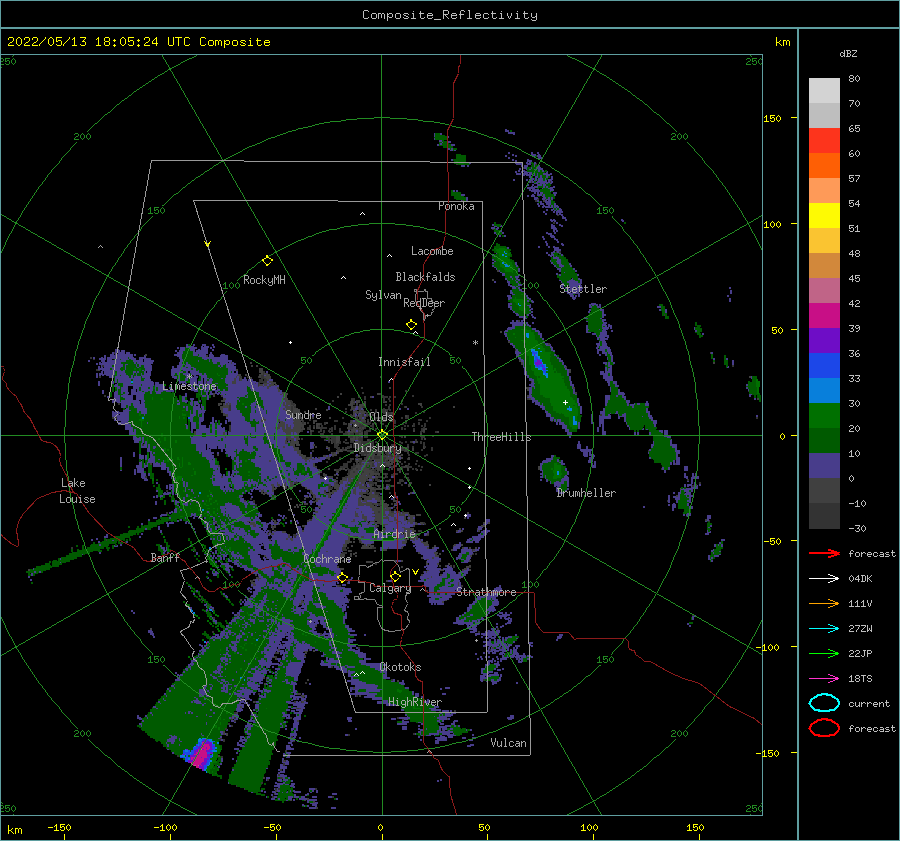This screenshot has width=900, height=841.
Task: Click the Sundre town label
Action: point(303,415)
